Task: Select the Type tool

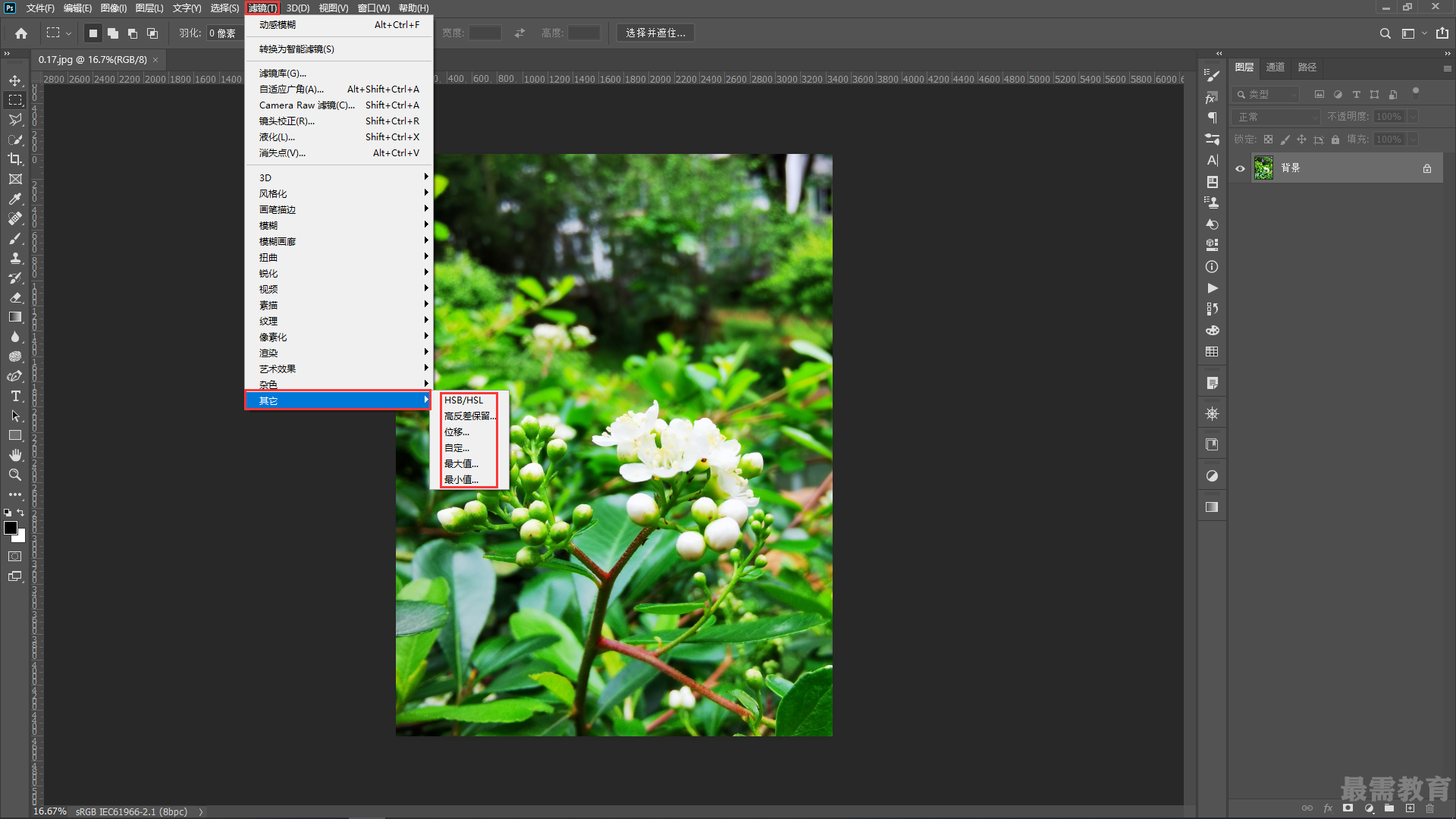Action: 15,396
